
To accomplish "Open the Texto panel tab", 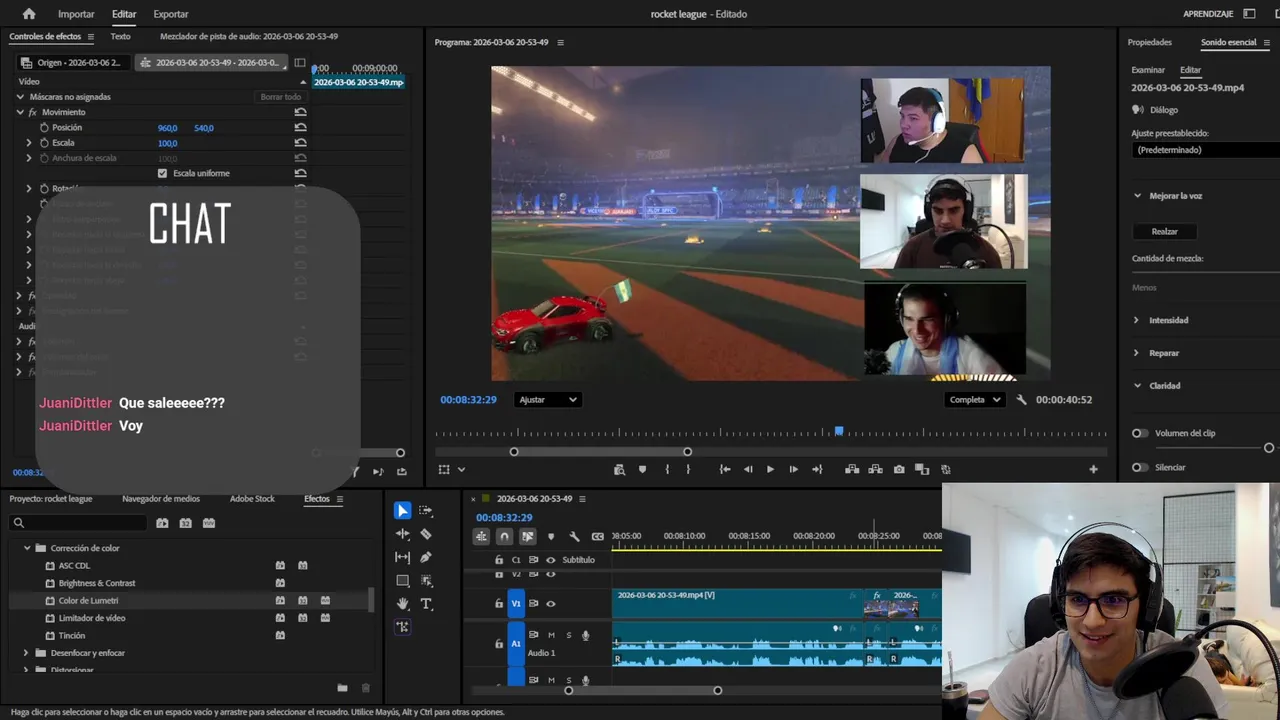I will click(x=120, y=36).
